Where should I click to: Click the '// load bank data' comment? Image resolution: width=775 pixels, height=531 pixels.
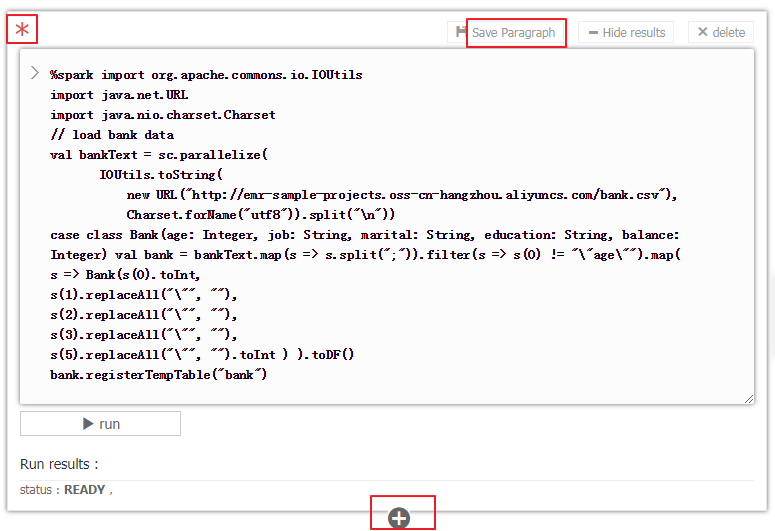tap(112, 135)
